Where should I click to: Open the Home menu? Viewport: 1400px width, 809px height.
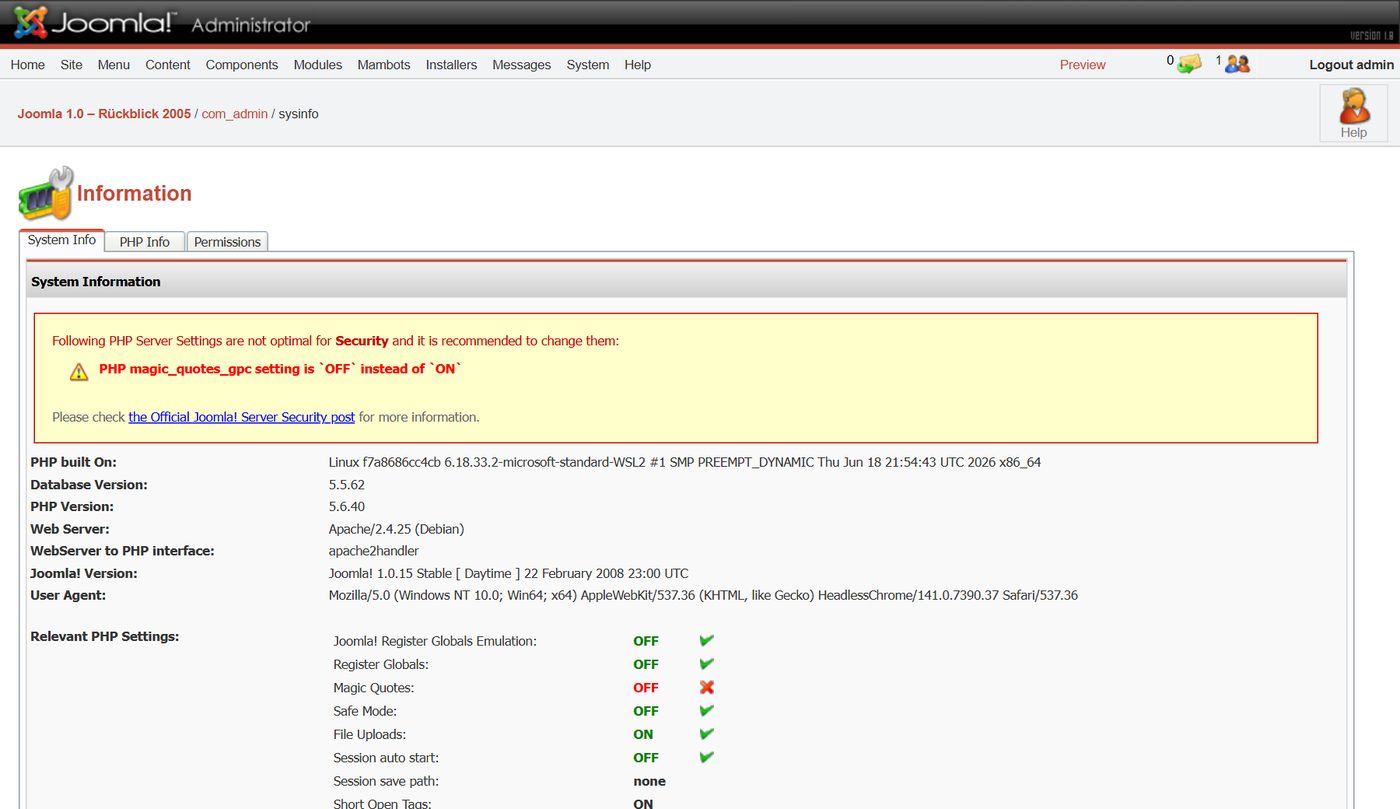tap(27, 65)
